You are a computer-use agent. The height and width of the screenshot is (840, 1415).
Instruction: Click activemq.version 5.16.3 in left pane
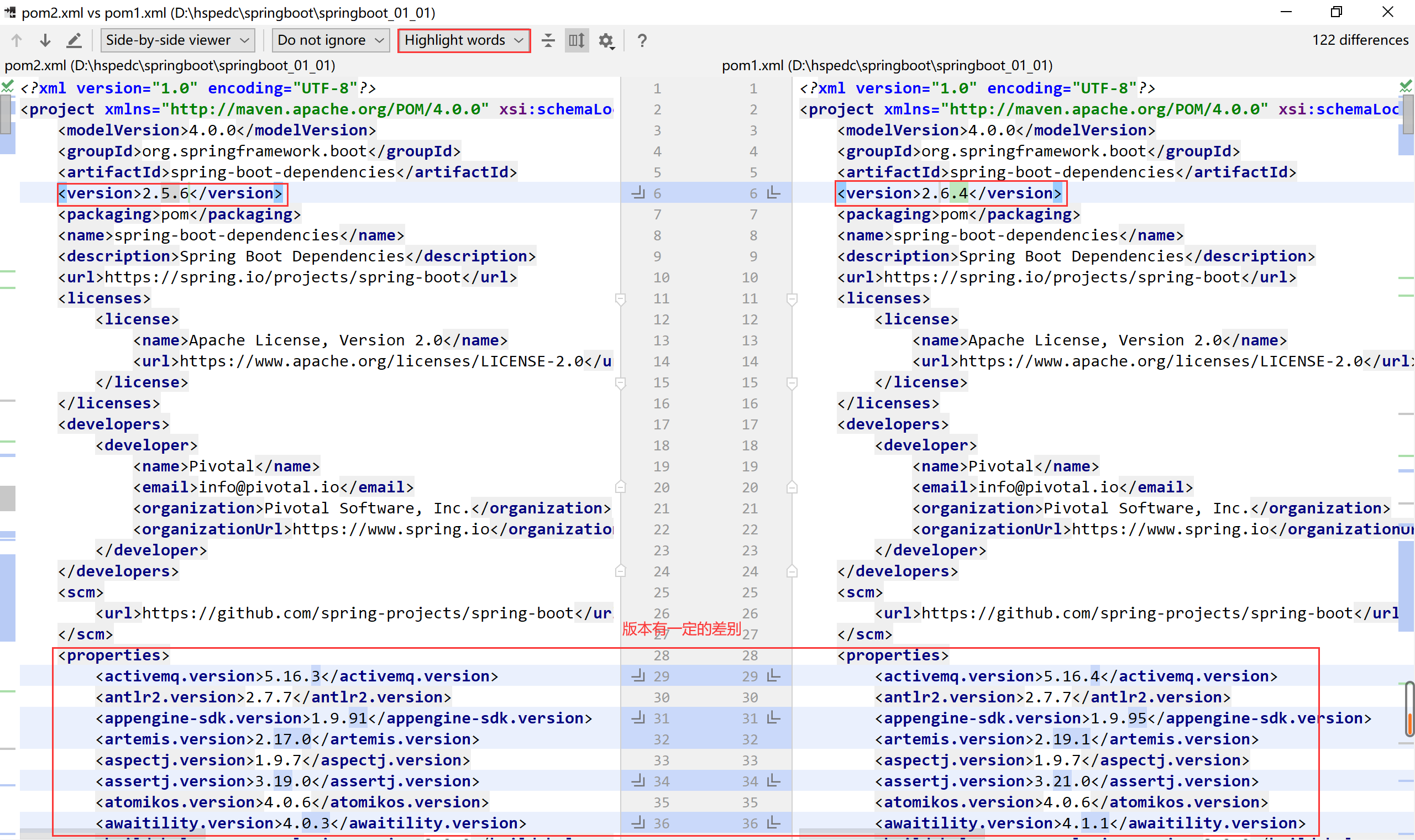[x=297, y=676]
